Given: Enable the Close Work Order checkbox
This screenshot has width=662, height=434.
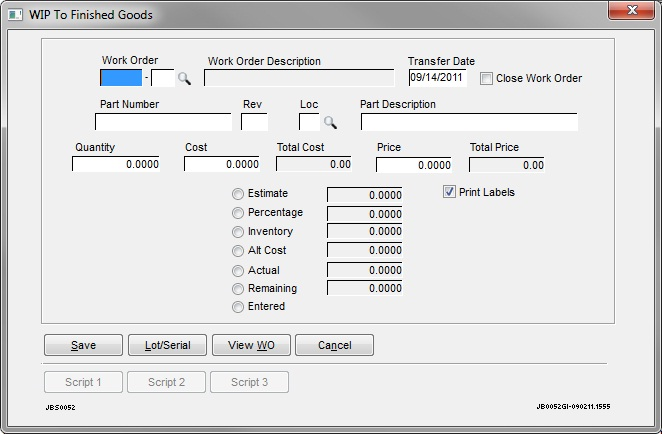Looking at the screenshot, I should point(486,79).
